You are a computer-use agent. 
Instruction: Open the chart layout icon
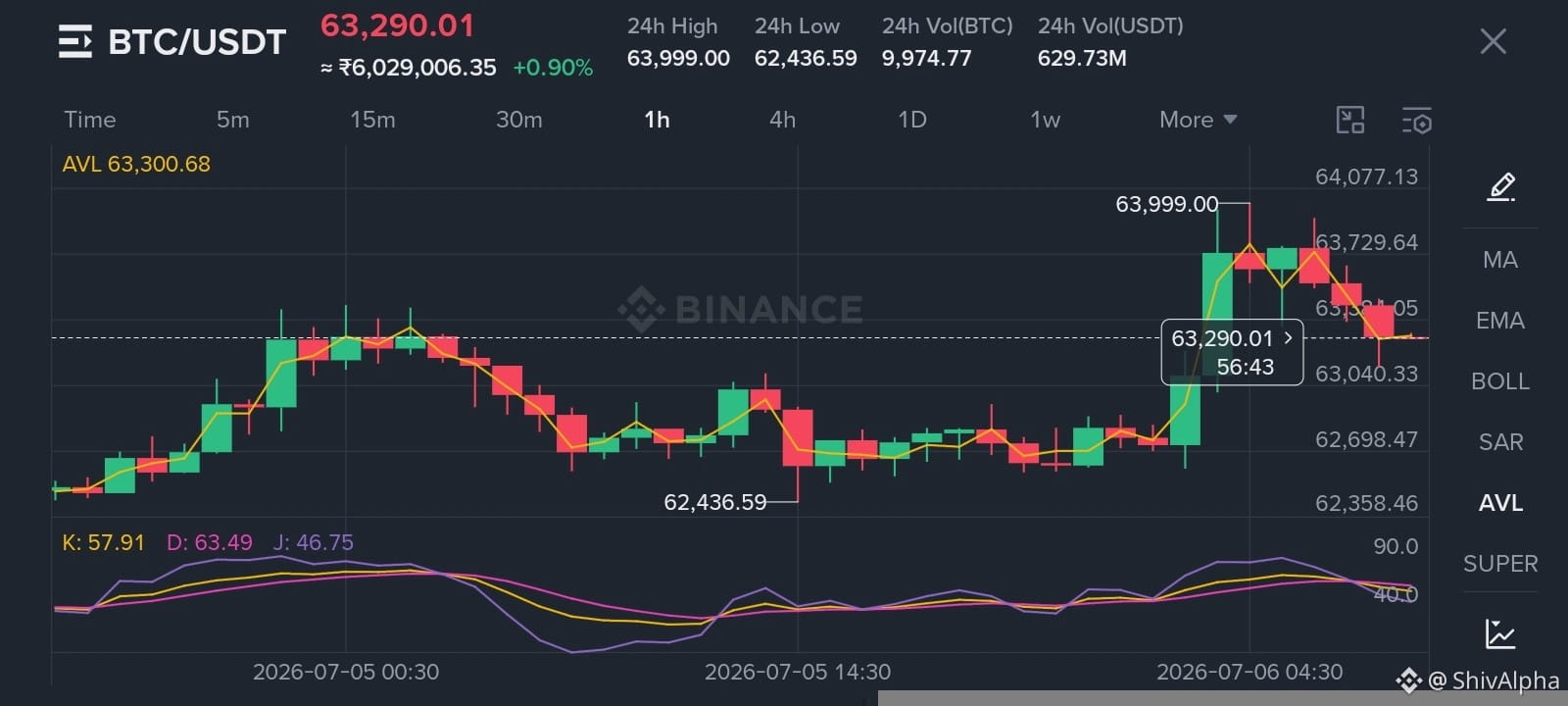pyautogui.click(x=1350, y=120)
